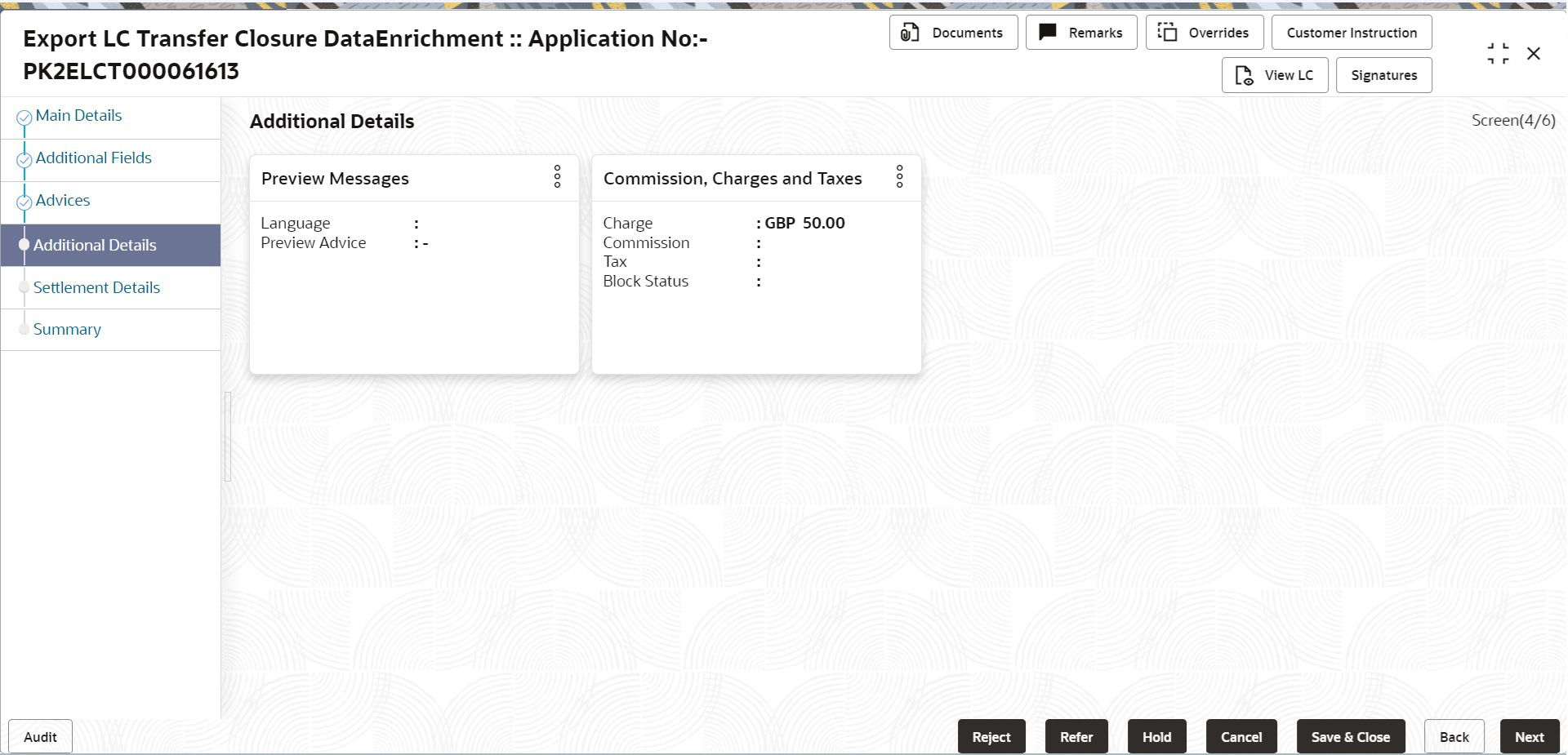The image size is (1568, 755).
Task: Click the View LC document icon
Action: click(x=1244, y=75)
